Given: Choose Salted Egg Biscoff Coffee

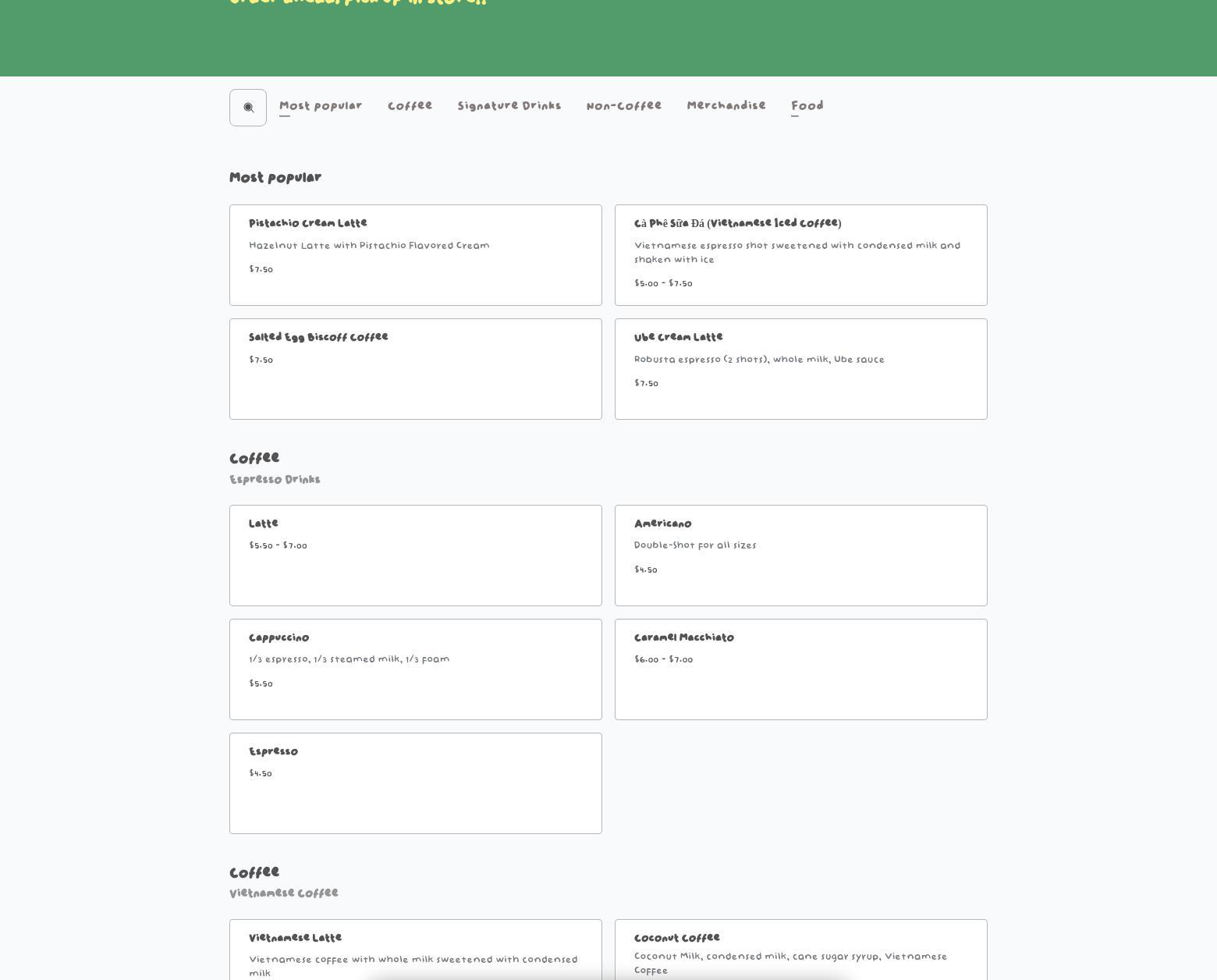Looking at the screenshot, I should [415, 369].
